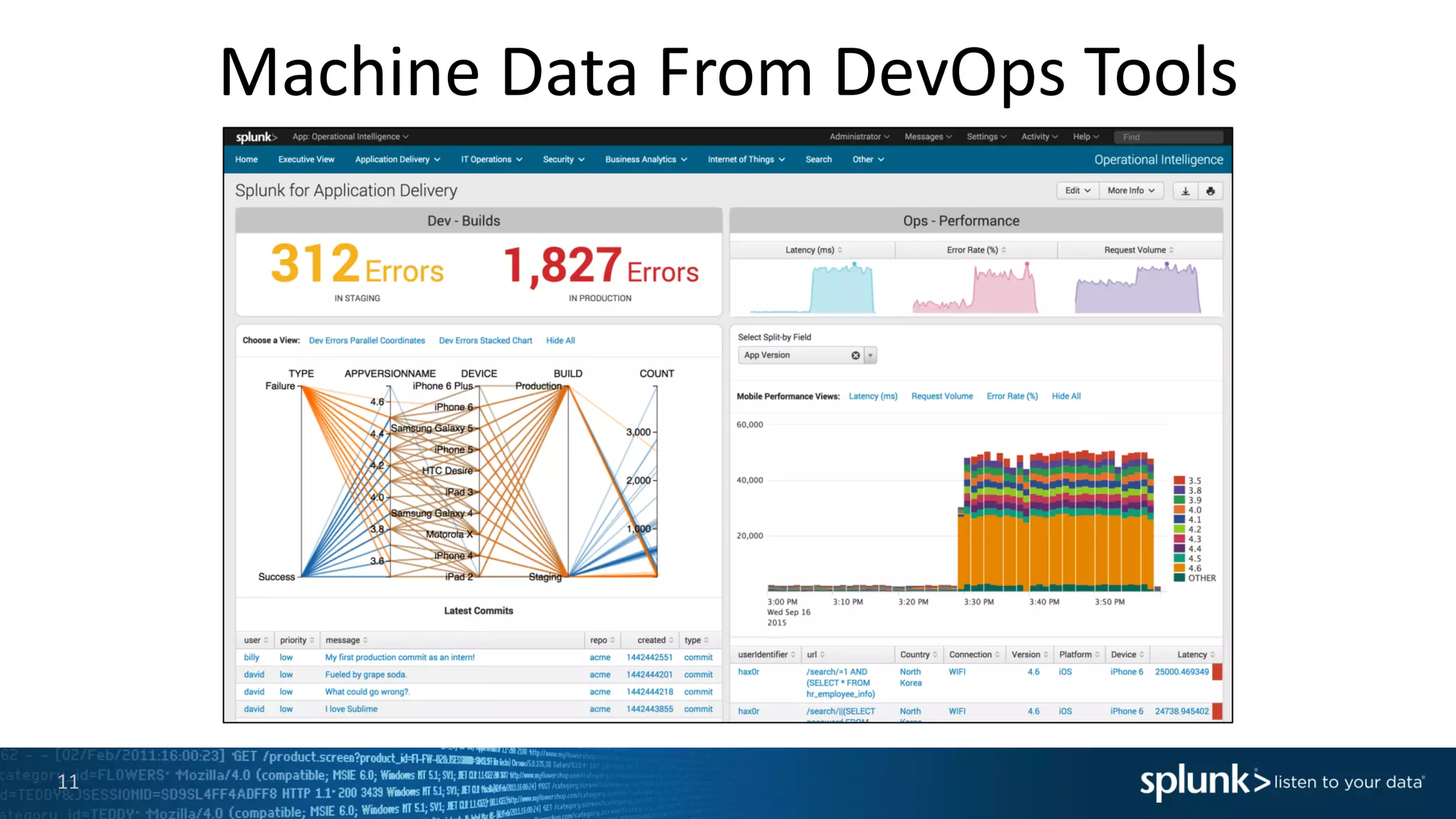The image size is (1456, 819).
Task: Click the 3.5 legend swatch
Action: click(1179, 481)
